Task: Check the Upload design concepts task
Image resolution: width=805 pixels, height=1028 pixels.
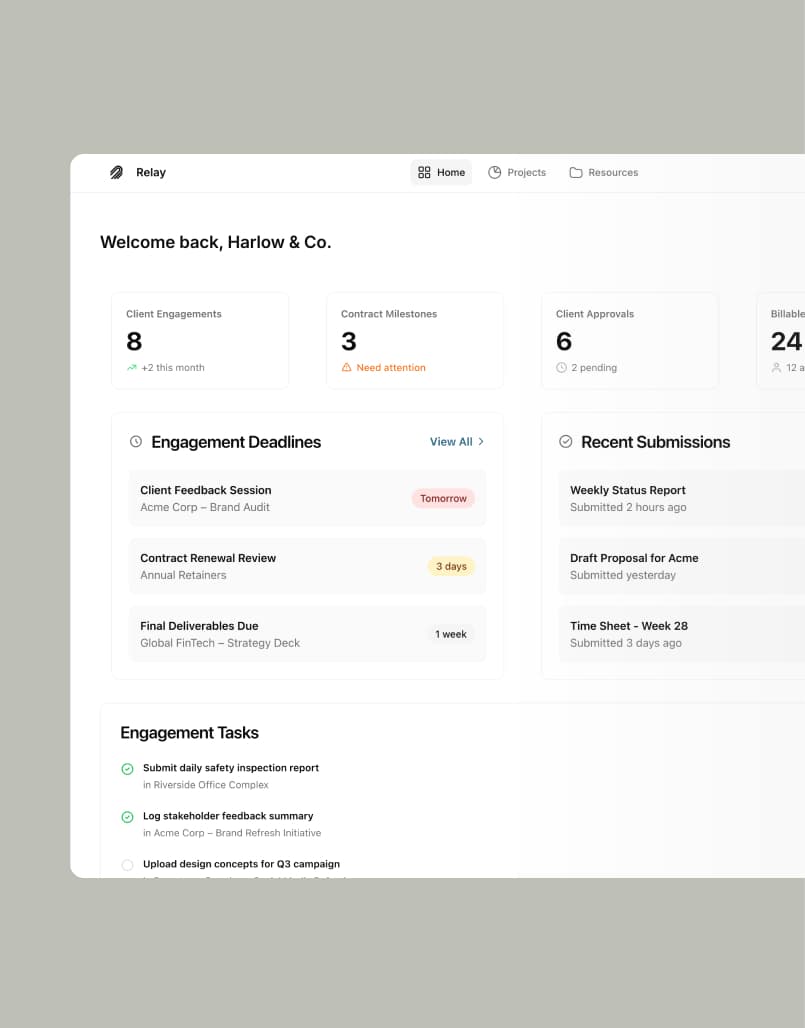Action: pos(127,865)
